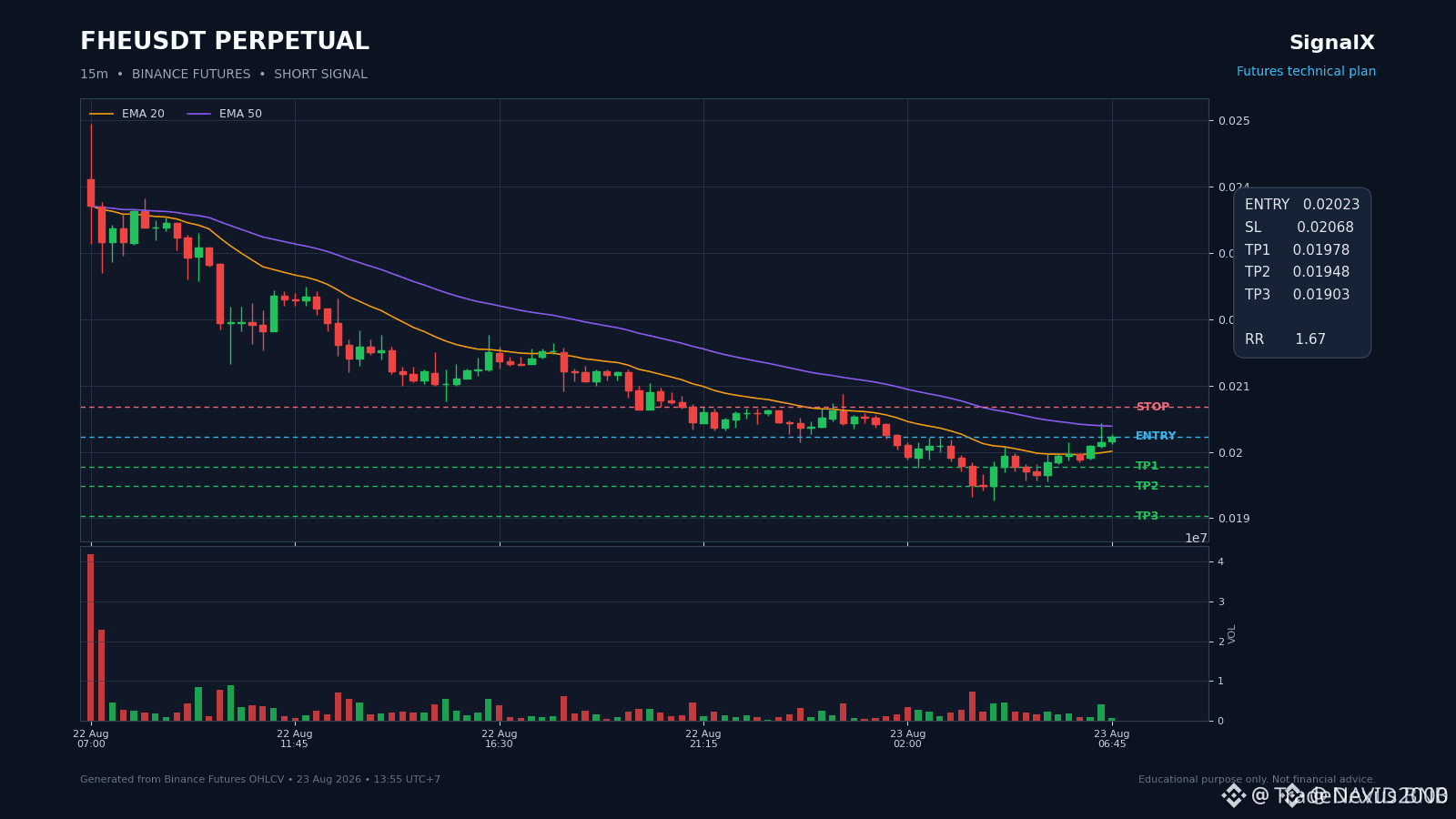Select the "TP2 0.01948" row in the plan box
The width and height of the screenshot is (1456, 819).
[1298, 272]
